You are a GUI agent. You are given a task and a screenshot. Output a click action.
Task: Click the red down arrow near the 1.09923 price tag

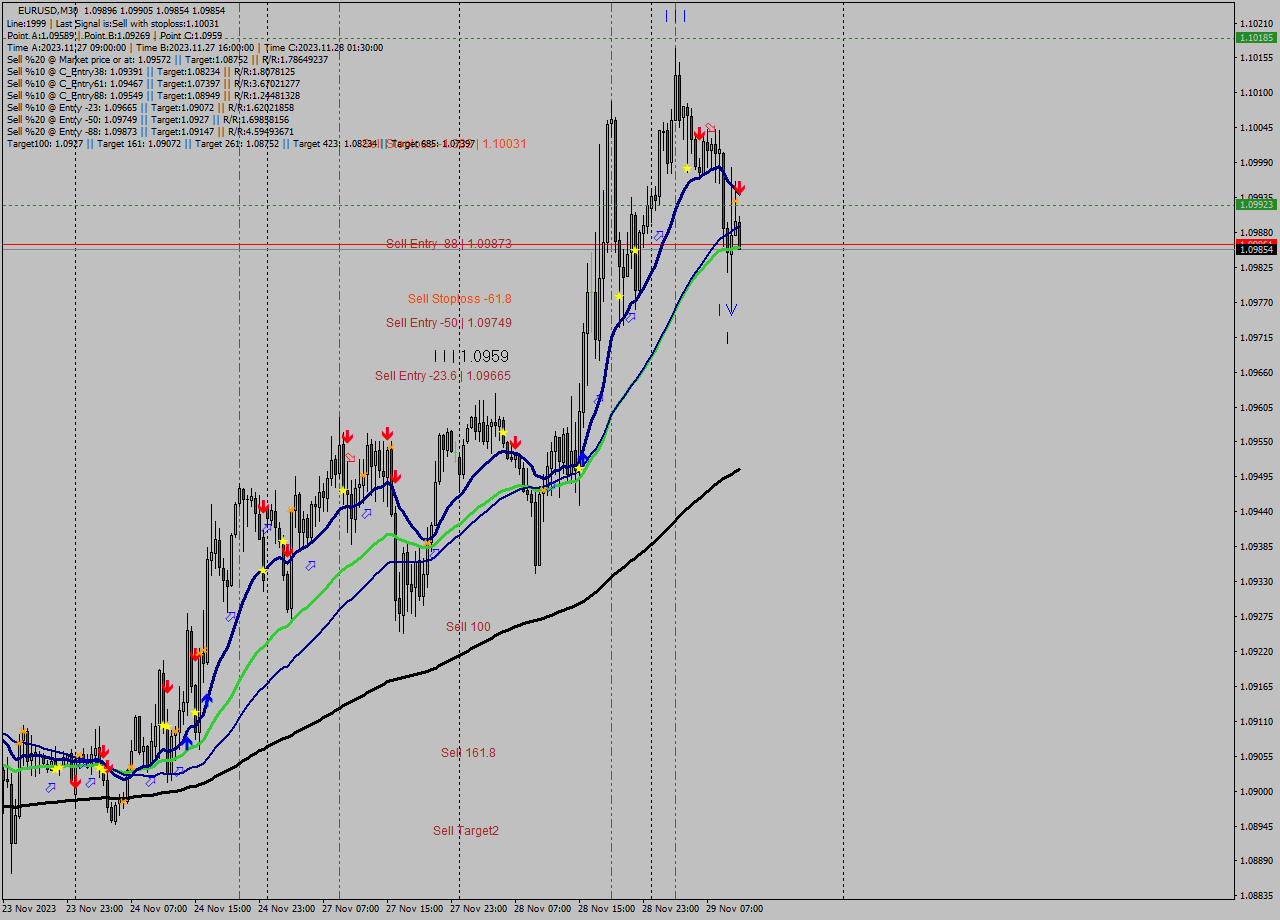coord(740,188)
